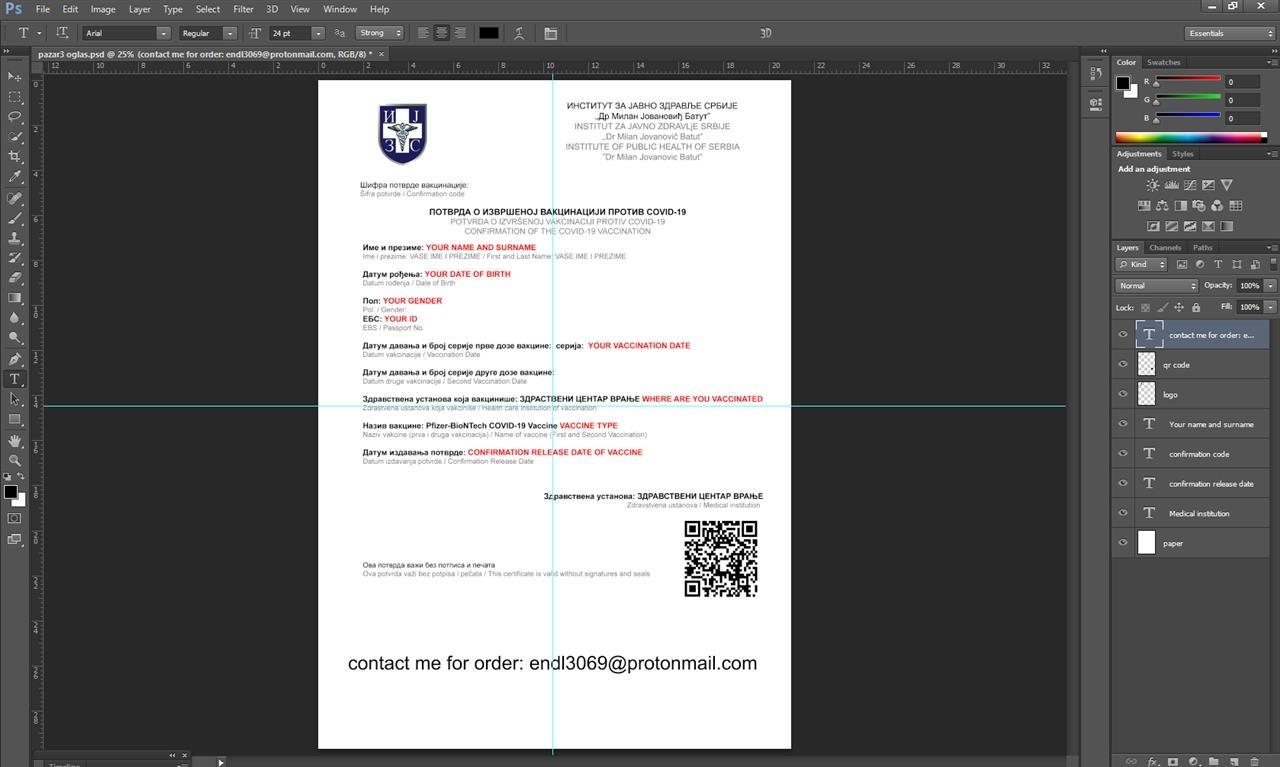Hide the qr code layer
Image resolution: width=1280 pixels, height=767 pixels.
1123,365
